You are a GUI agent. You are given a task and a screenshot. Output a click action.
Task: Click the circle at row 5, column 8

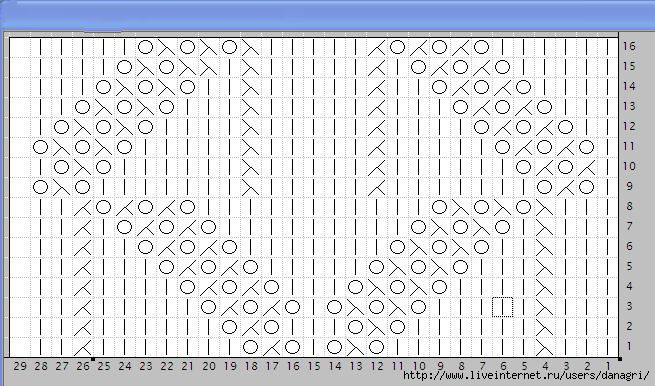click(x=460, y=267)
